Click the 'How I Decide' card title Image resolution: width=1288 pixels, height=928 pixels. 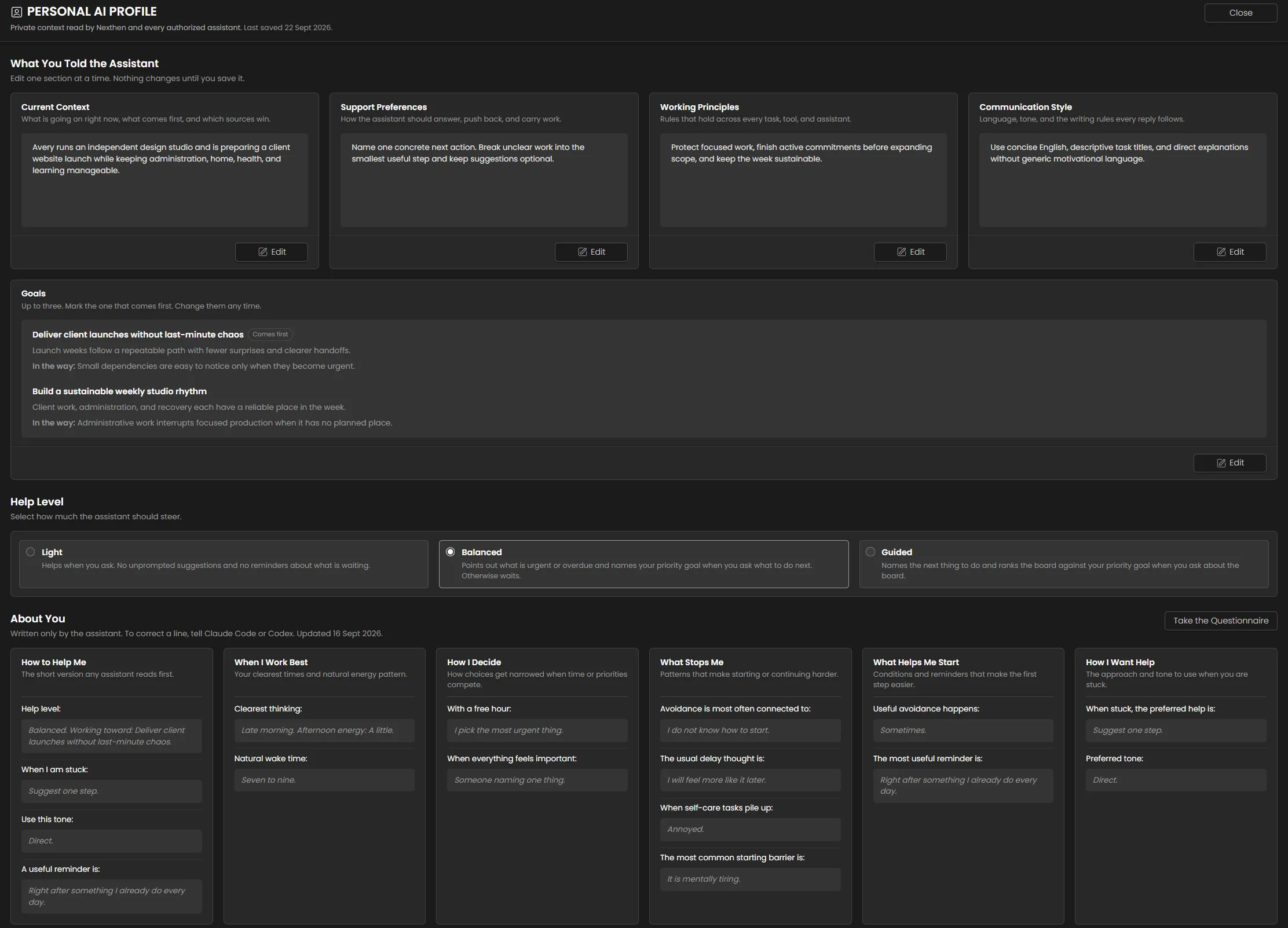(x=474, y=662)
